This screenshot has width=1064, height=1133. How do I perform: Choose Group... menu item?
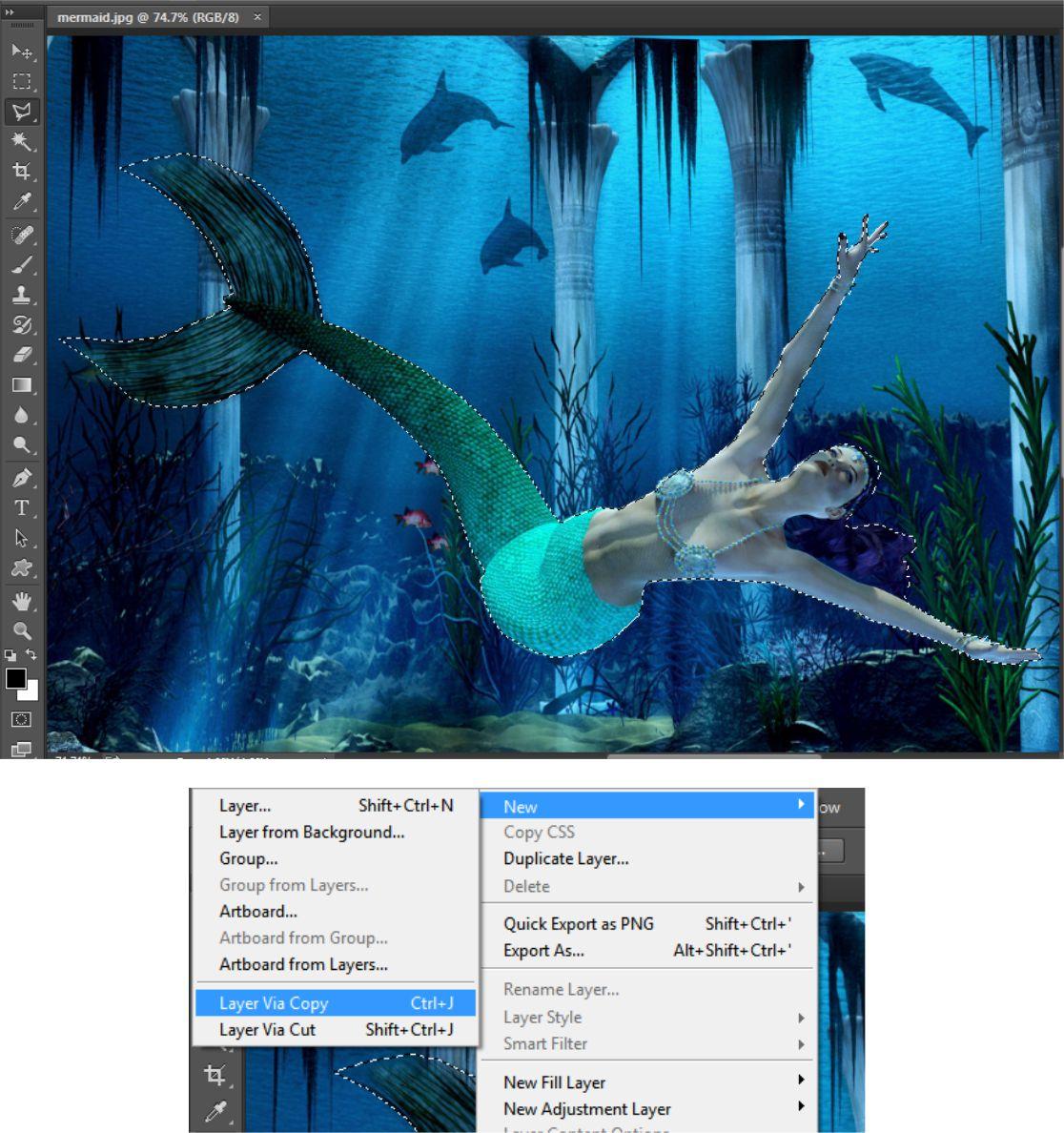336,859
